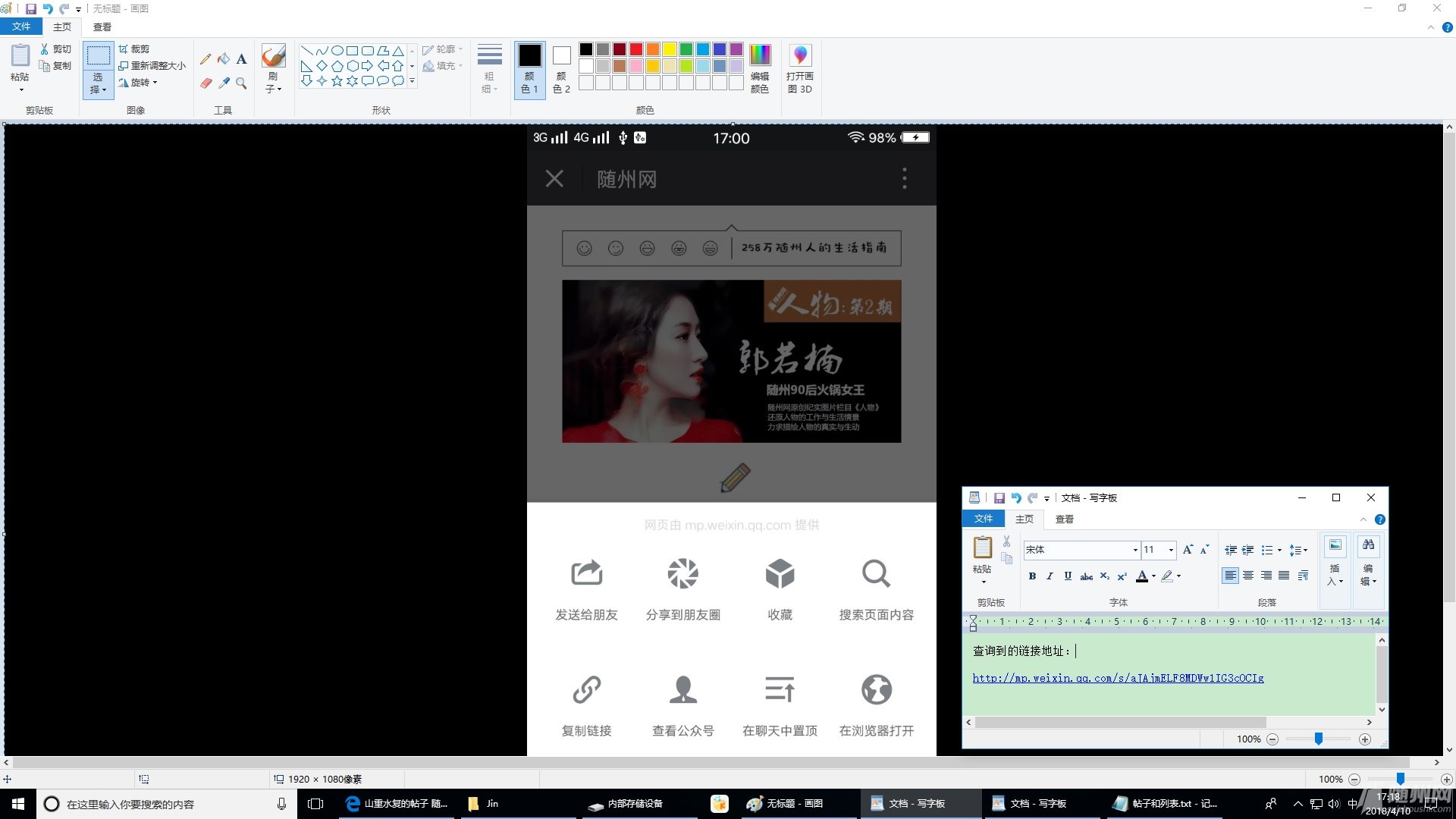The image size is (1456, 819).
Task: Expand the shapes gallery more arrow
Action: (x=413, y=80)
